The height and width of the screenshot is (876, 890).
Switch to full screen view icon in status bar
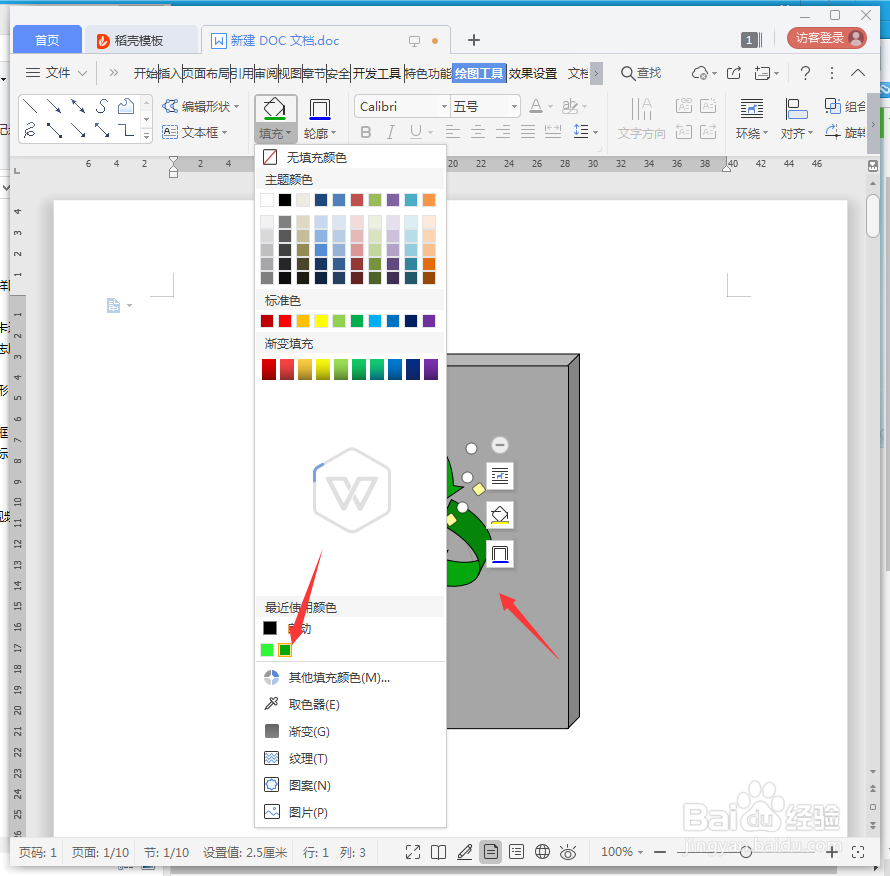click(413, 852)
